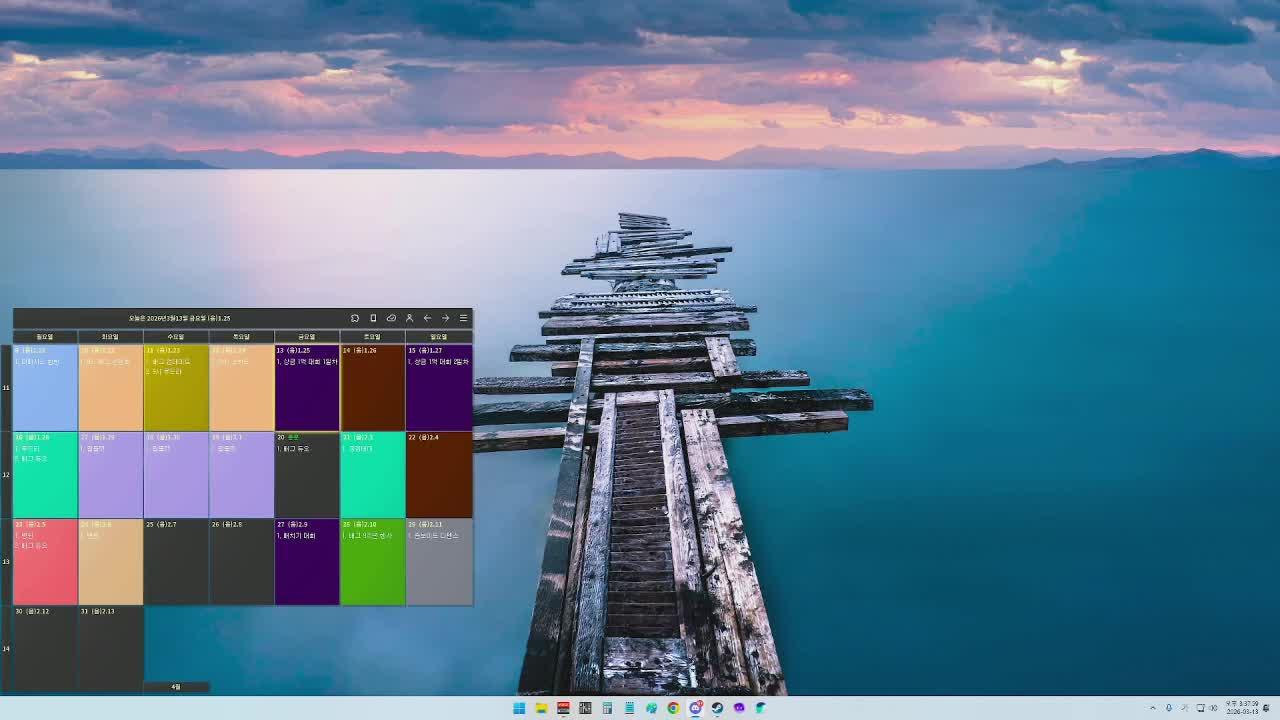Advance calendar with the right arrow

445,318
